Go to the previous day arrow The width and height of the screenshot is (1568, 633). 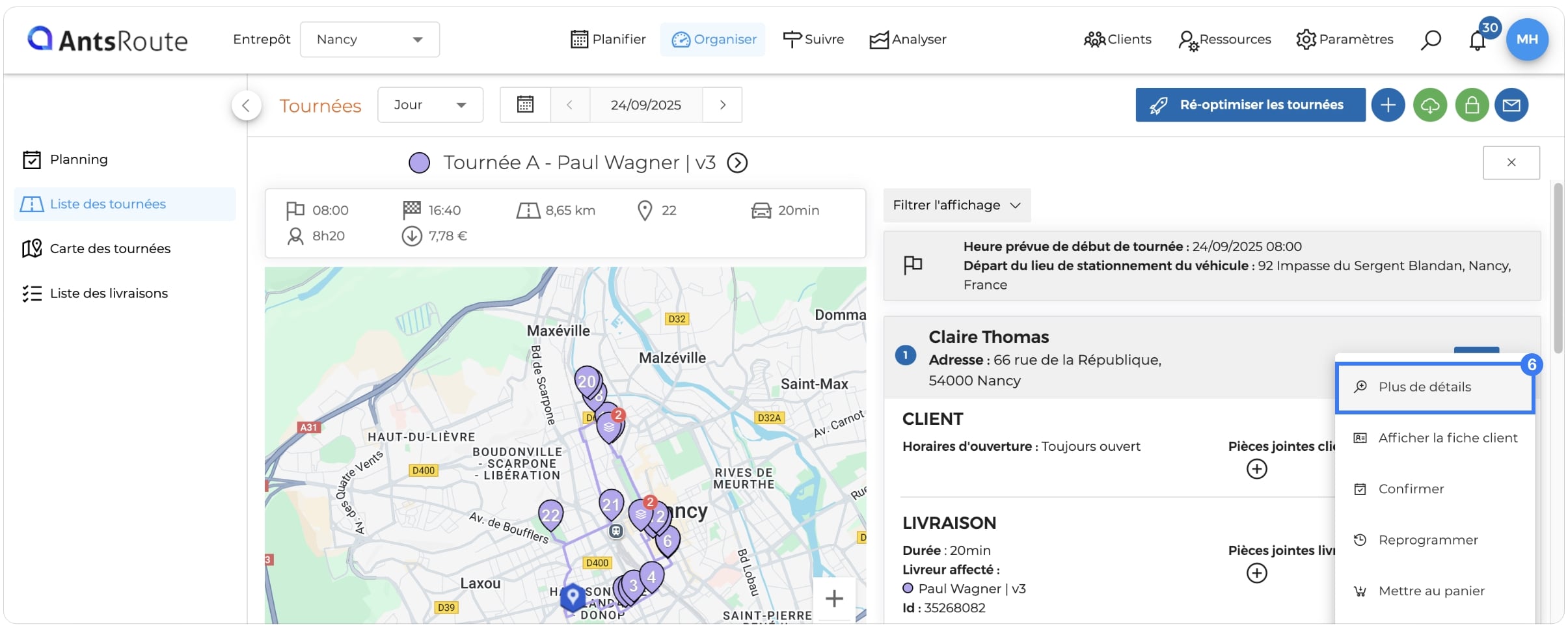coord(569,105)
